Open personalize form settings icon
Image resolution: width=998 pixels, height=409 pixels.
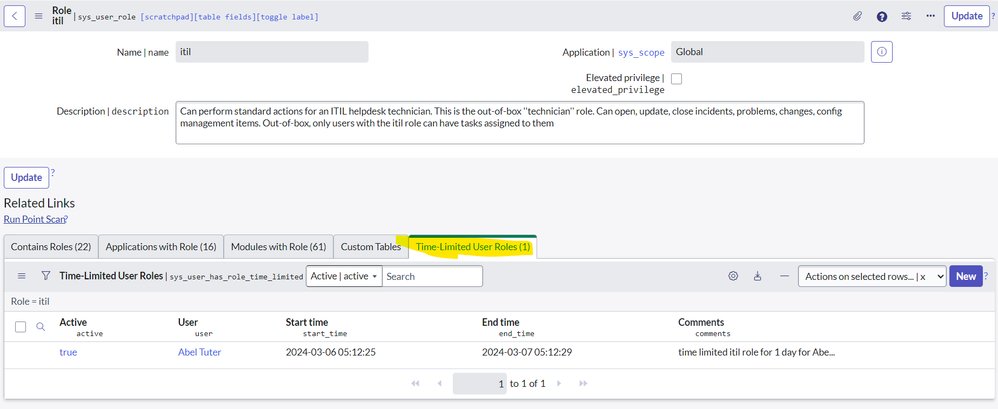click(x=906, y=17)
